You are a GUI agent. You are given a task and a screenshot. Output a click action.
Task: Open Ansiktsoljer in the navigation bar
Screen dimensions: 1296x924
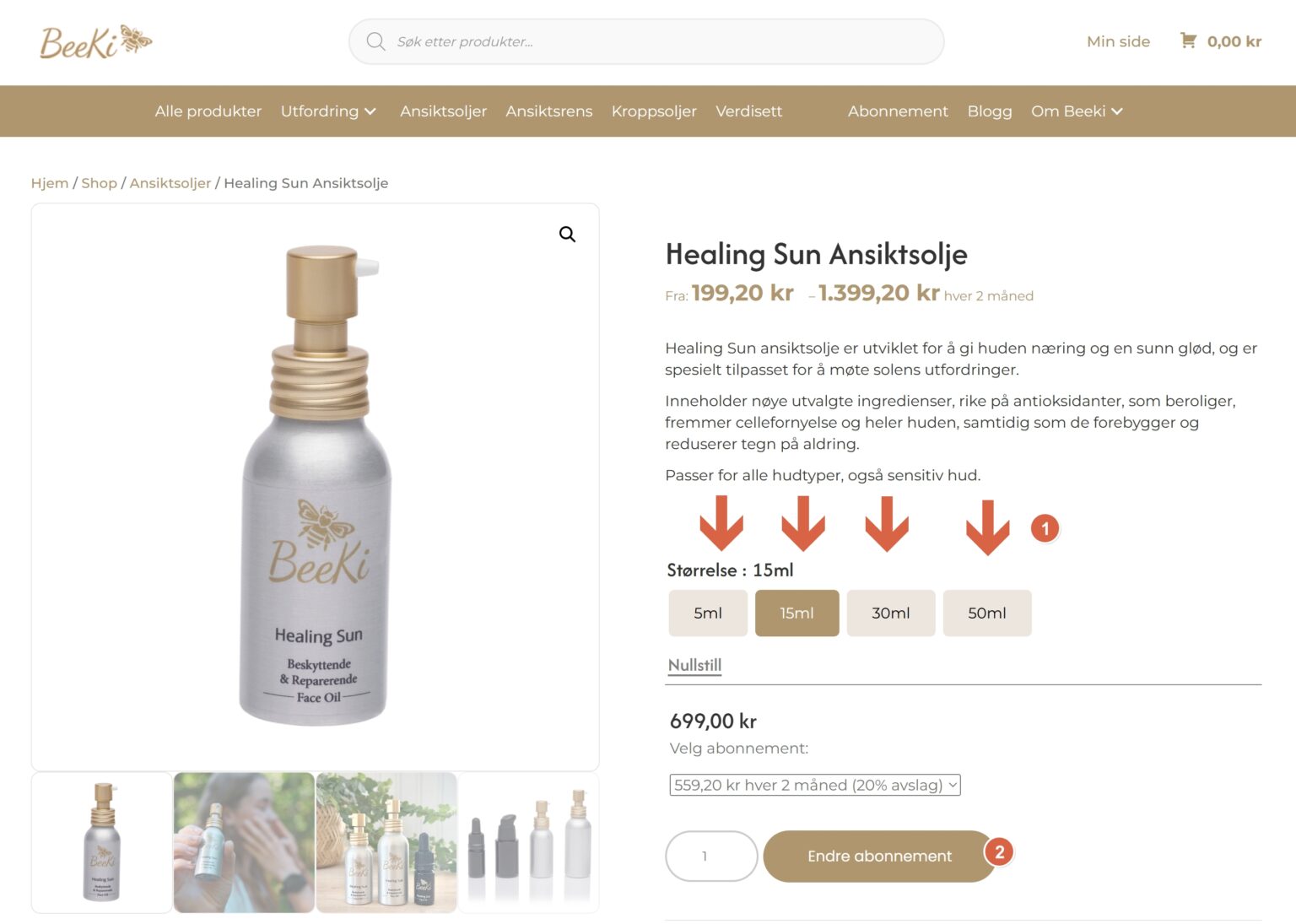444,111
